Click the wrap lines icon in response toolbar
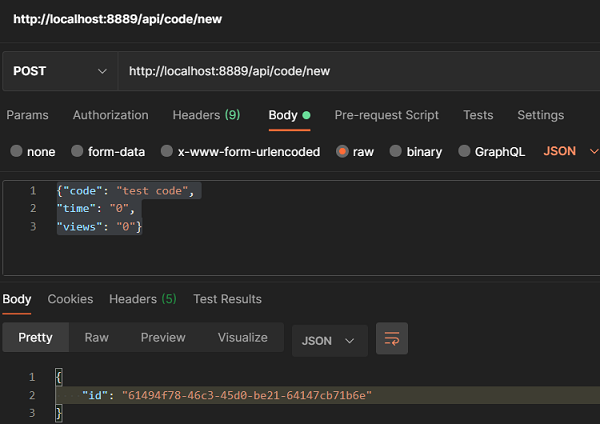 [392, 339]
